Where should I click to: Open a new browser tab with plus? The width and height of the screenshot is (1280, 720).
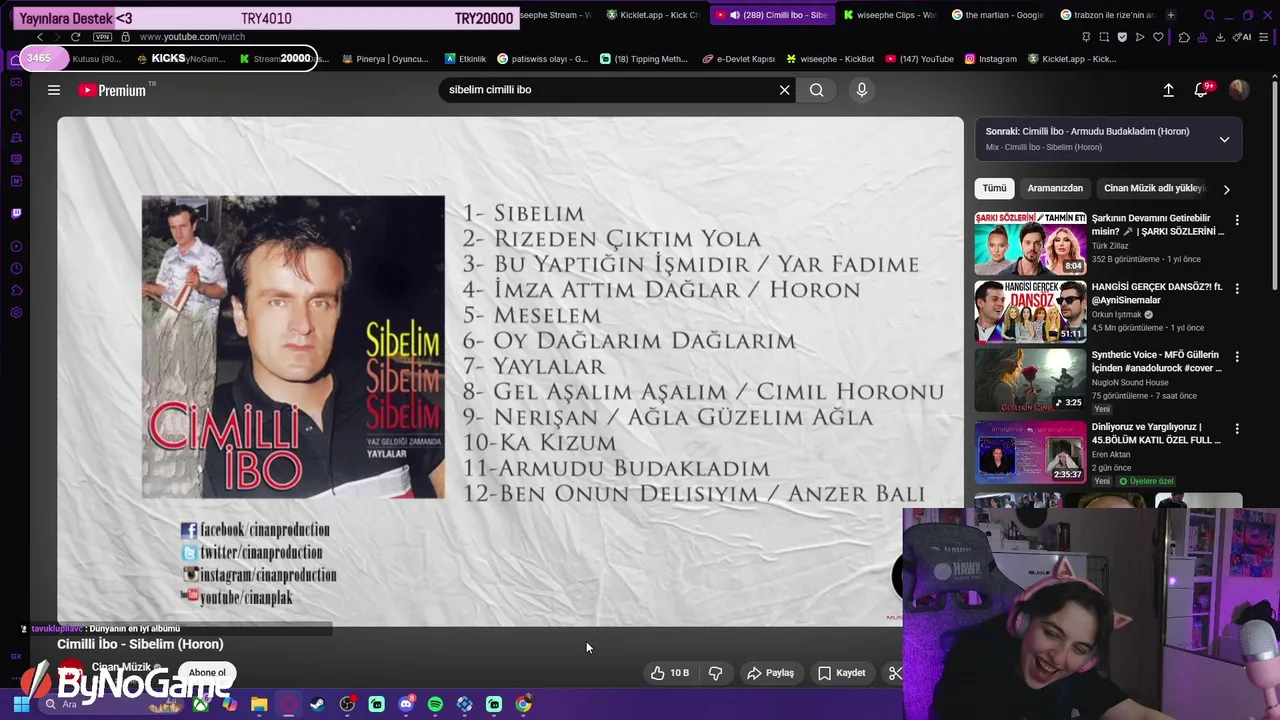pyautogui.click(x=1171, y=15)
